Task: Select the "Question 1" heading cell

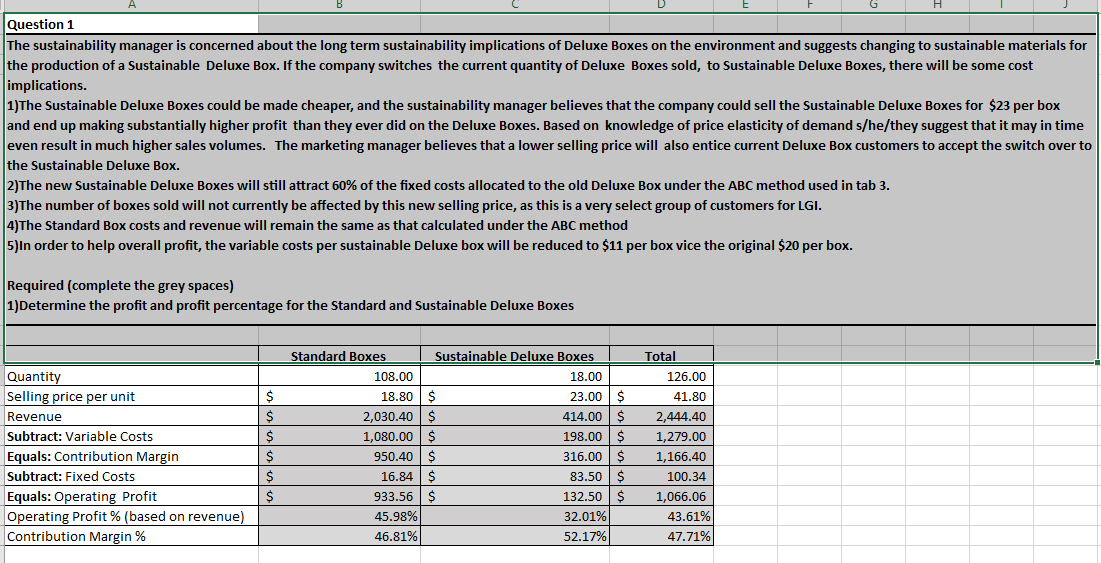Action: 131,25
